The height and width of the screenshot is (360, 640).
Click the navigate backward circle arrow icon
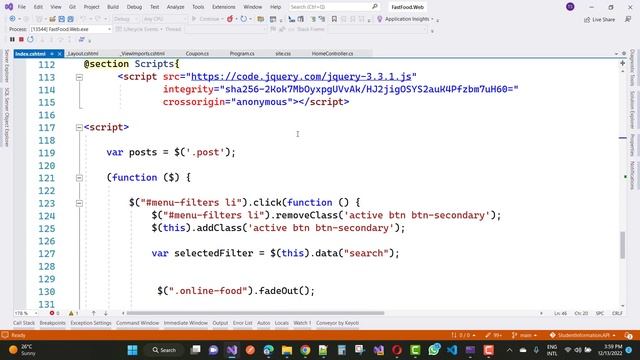(x=13, y=19)
